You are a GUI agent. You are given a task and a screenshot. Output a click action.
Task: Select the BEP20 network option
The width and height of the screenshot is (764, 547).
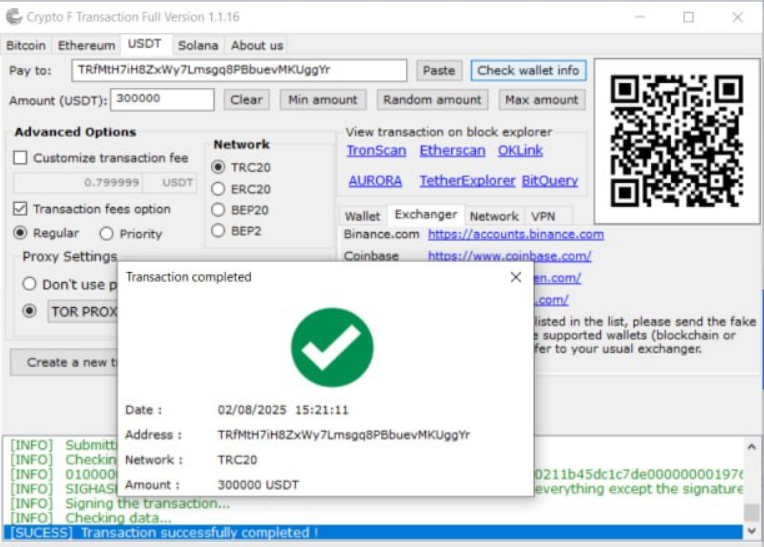coord(218,210)
